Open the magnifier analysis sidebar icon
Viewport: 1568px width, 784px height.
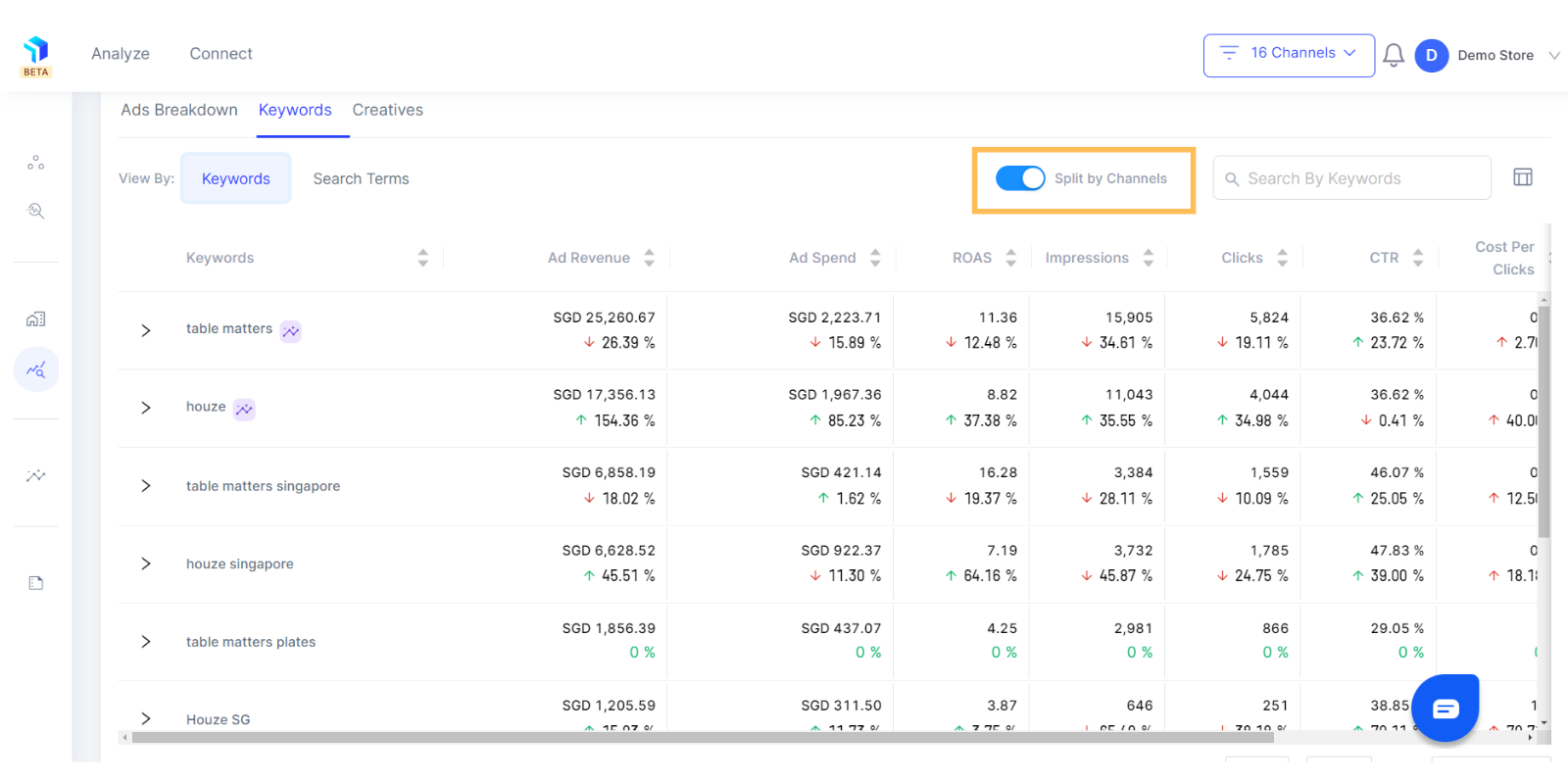click(x=36, y=211)
